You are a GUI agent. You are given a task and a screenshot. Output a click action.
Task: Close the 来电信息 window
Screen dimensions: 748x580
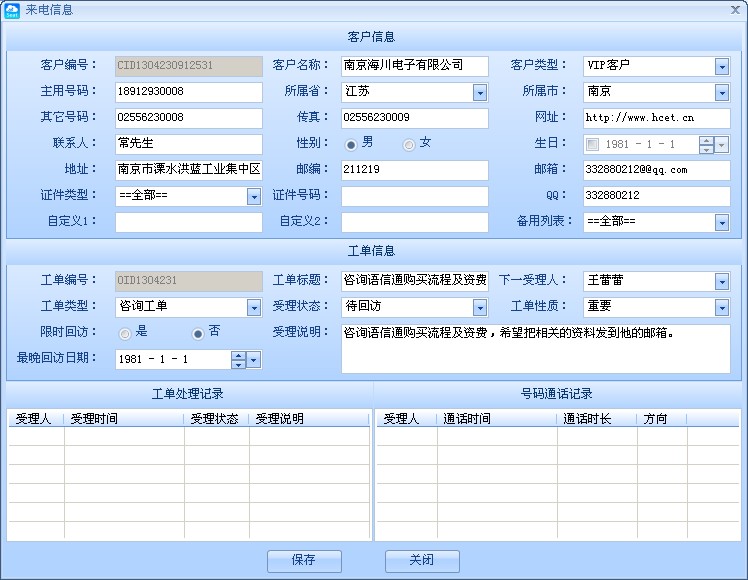[x=735, y=10]
